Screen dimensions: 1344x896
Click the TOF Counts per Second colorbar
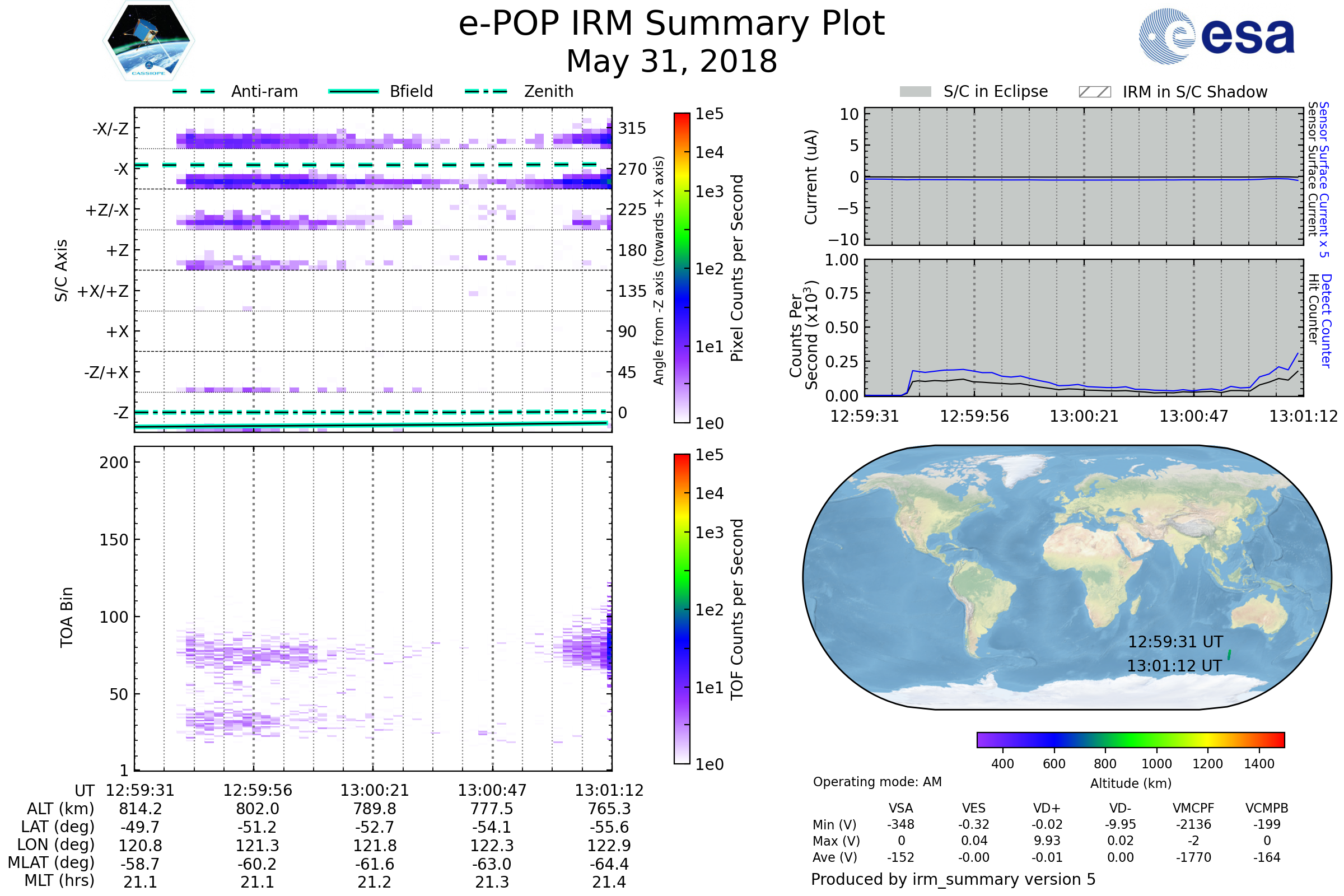[x=682, y=609]
